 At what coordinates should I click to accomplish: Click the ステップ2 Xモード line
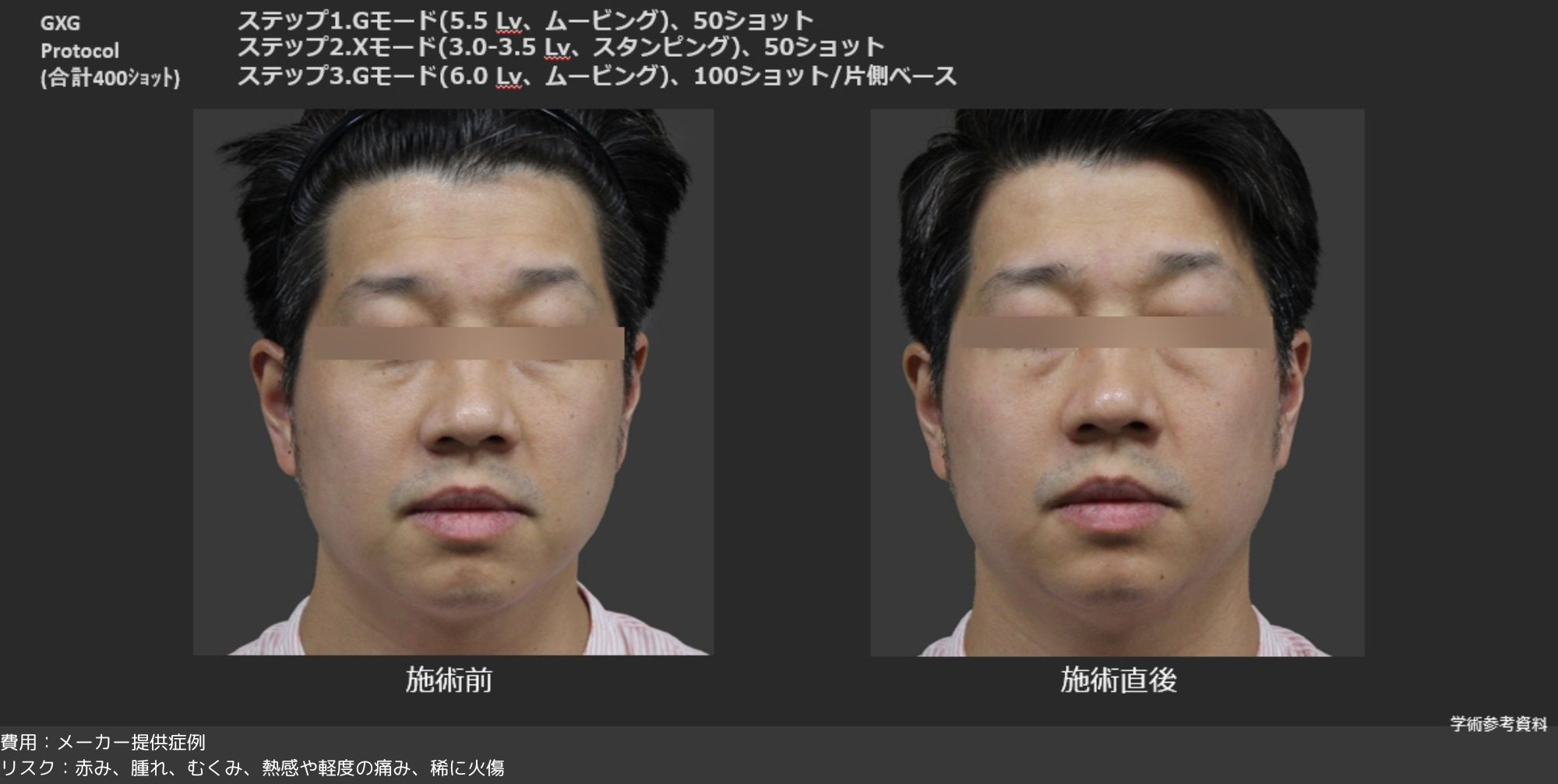click(x=561, y=47)
